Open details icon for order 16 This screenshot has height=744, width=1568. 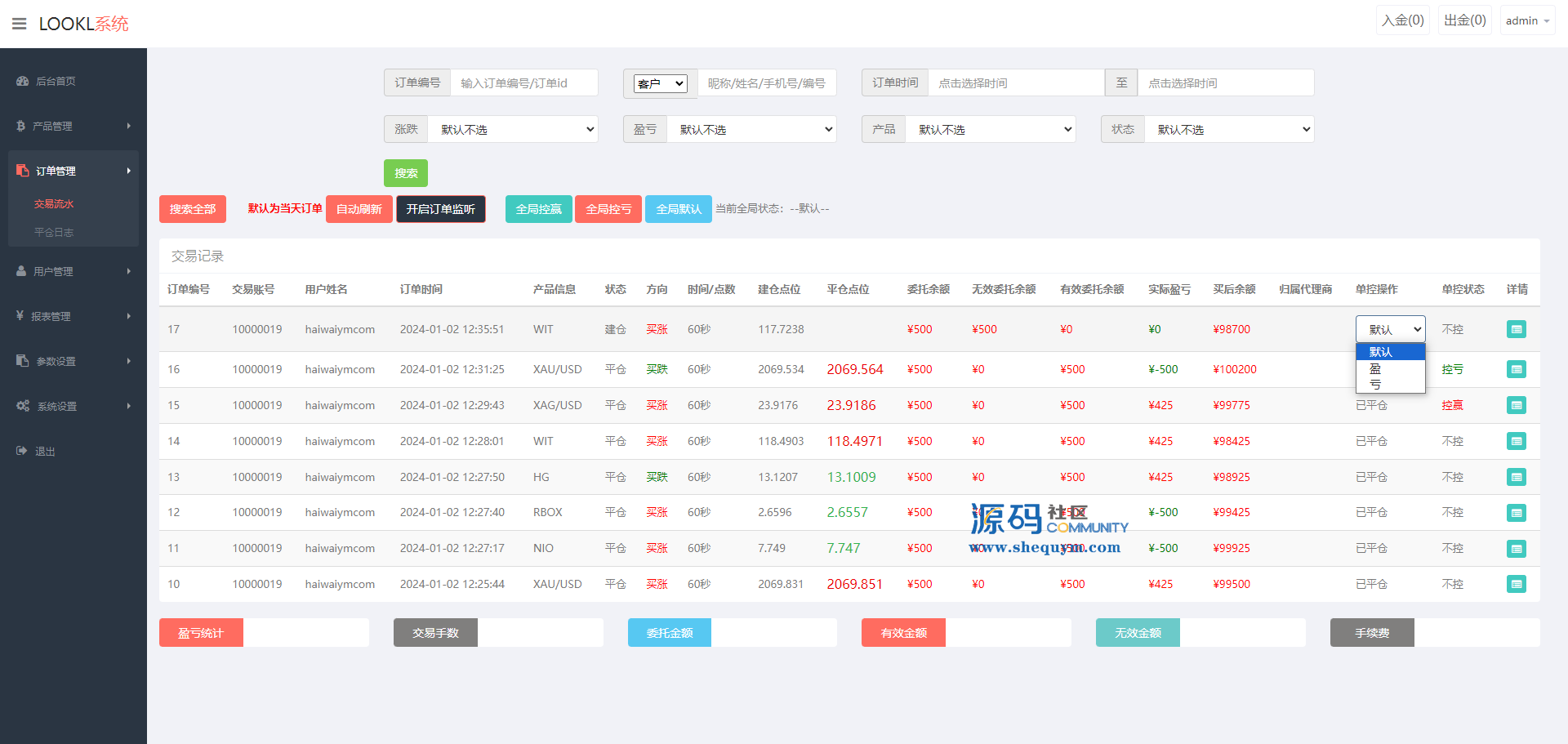pyautogui.click(x=1516, y=369)
